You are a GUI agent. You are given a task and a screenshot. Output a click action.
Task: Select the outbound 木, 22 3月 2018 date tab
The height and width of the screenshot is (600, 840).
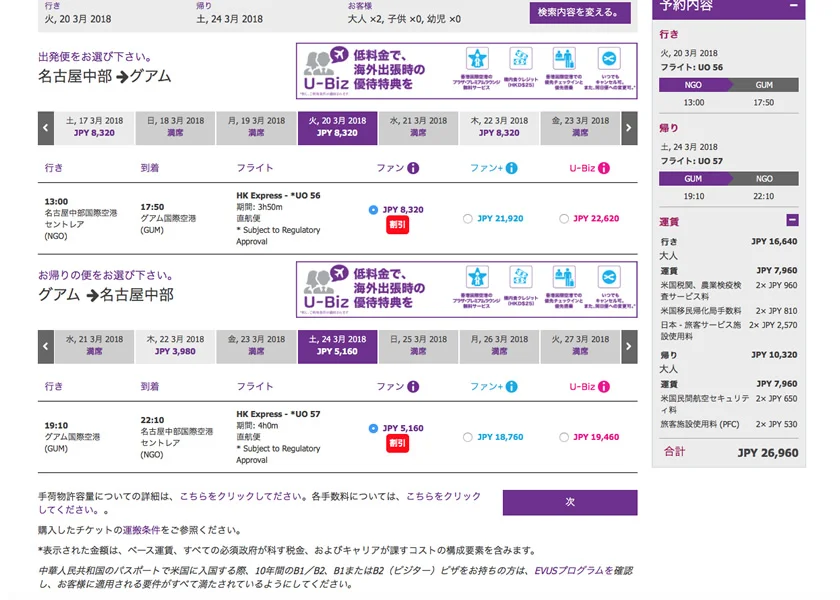(x=500, y=127)
